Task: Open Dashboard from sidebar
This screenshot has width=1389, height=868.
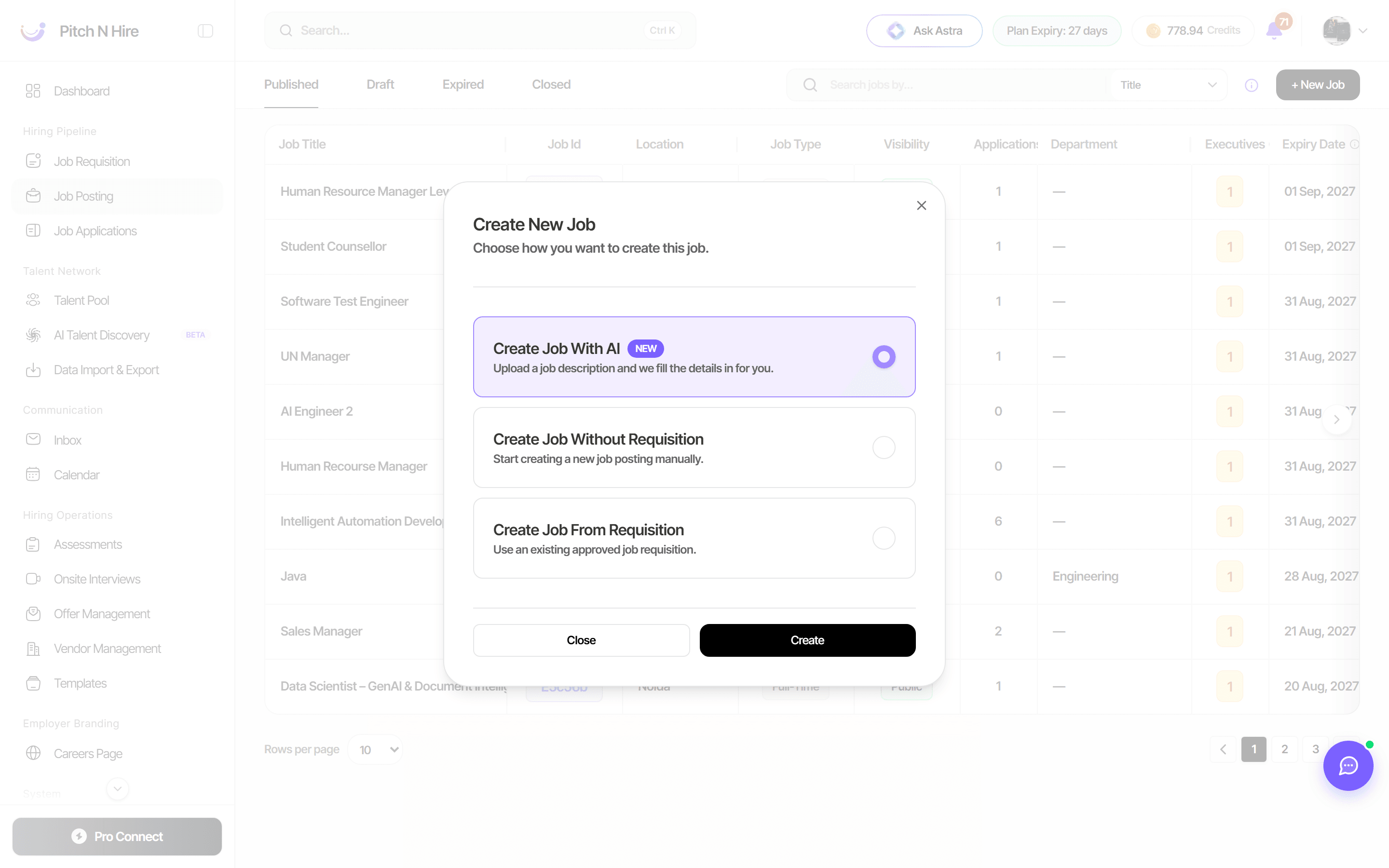Action: 117,91
